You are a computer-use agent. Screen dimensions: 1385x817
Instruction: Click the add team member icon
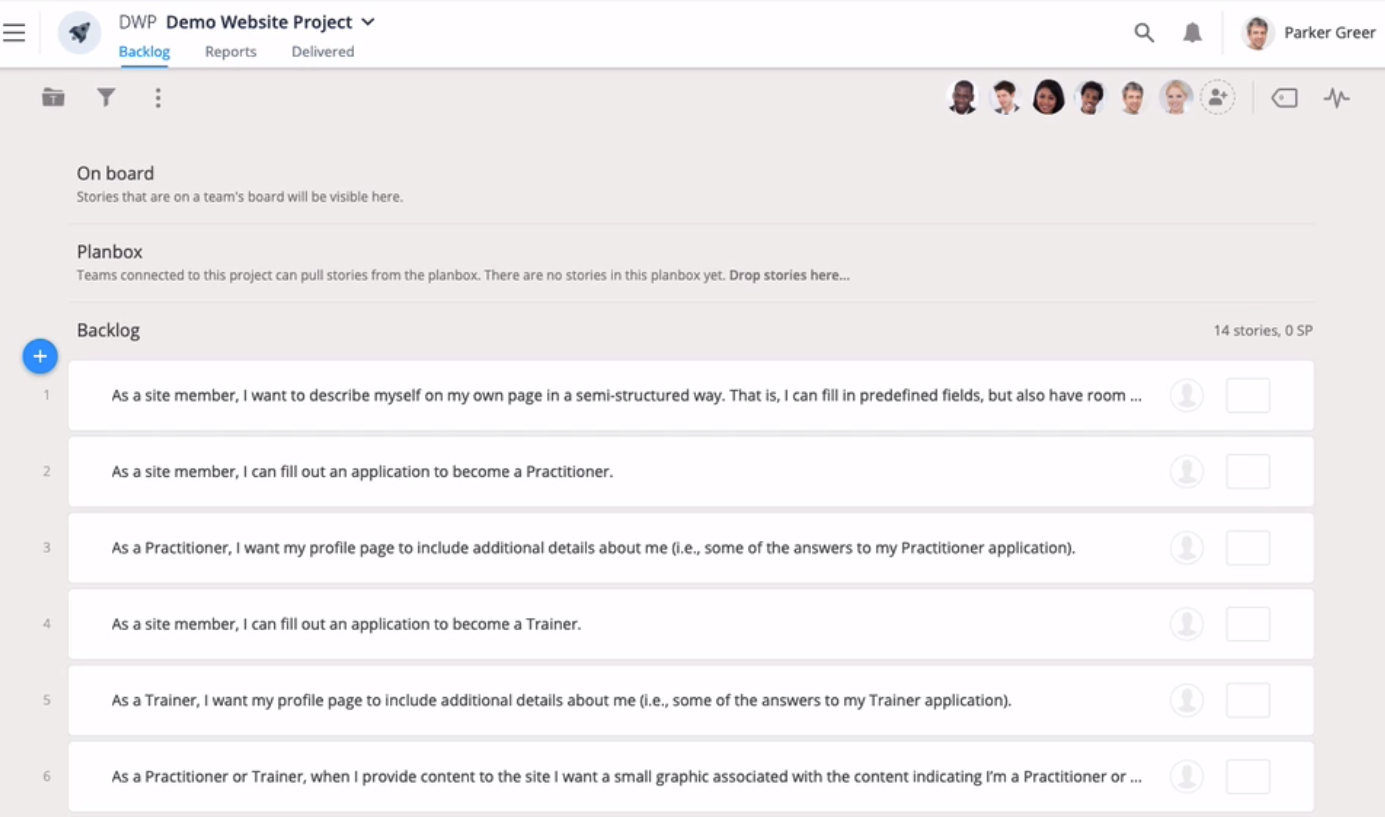point(1218,96)
